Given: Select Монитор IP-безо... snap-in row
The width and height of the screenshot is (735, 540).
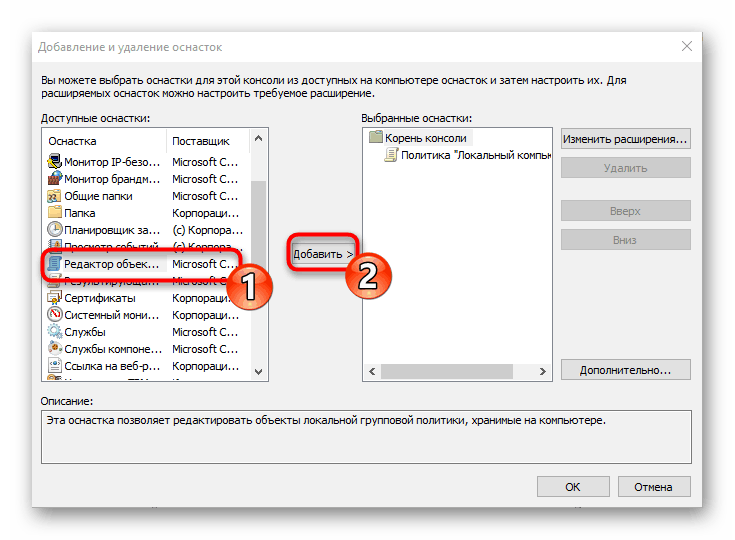Looking at the screenshot, I should pos(147,162).
